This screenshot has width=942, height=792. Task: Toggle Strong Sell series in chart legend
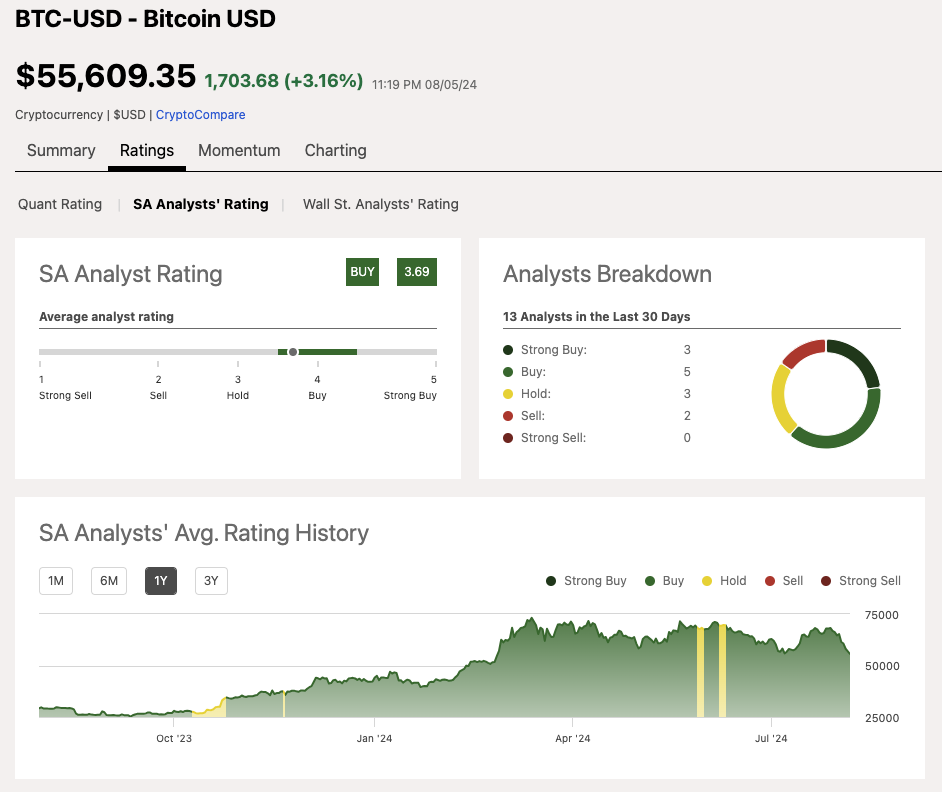(826, 581)
